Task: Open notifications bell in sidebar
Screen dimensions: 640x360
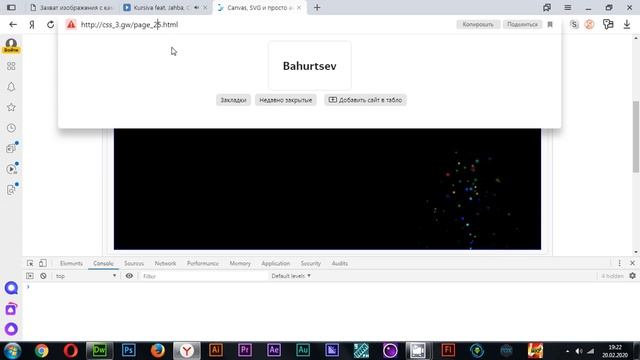Action: click(11, 87)
